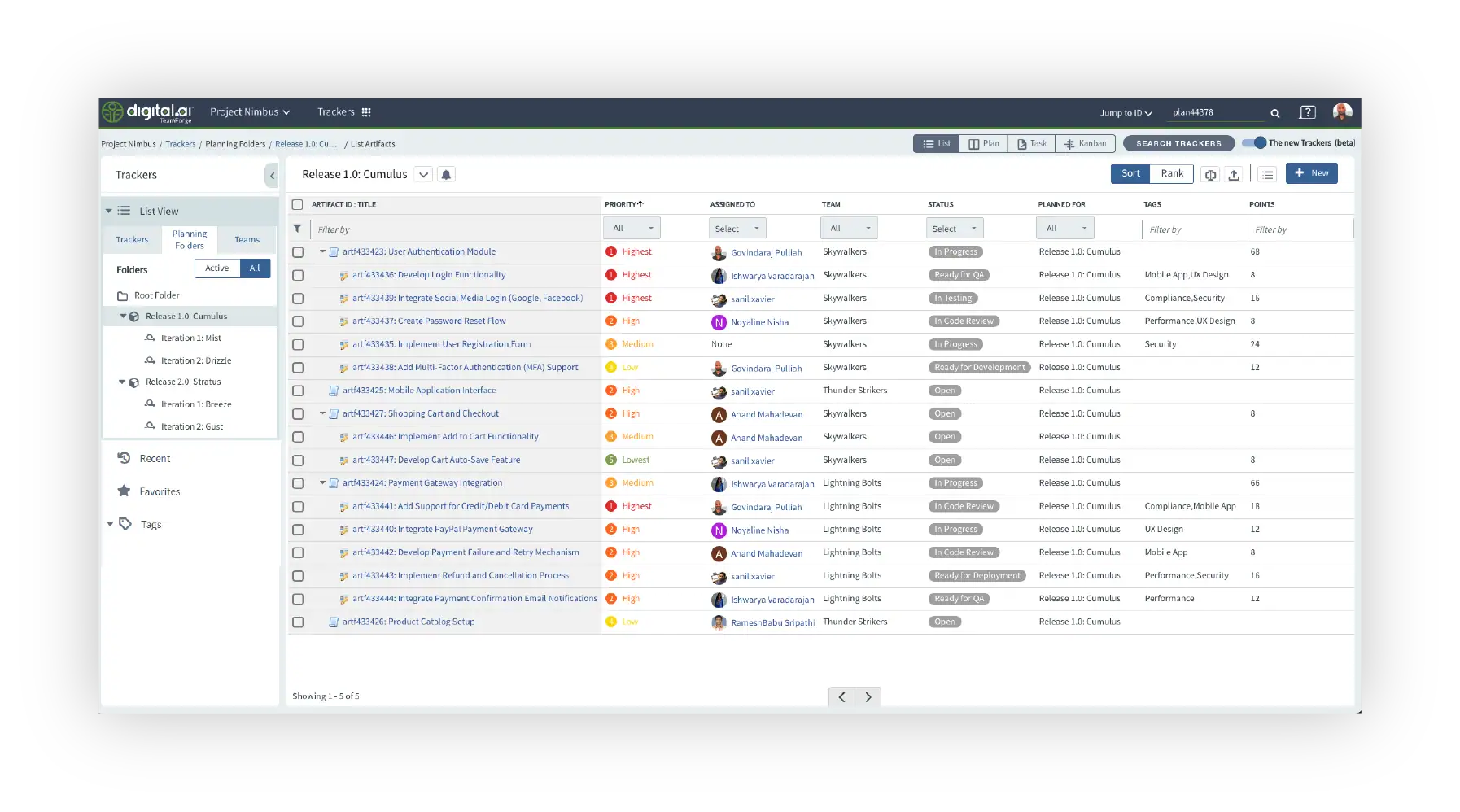Open the Priority filter All dropdown

632,229
